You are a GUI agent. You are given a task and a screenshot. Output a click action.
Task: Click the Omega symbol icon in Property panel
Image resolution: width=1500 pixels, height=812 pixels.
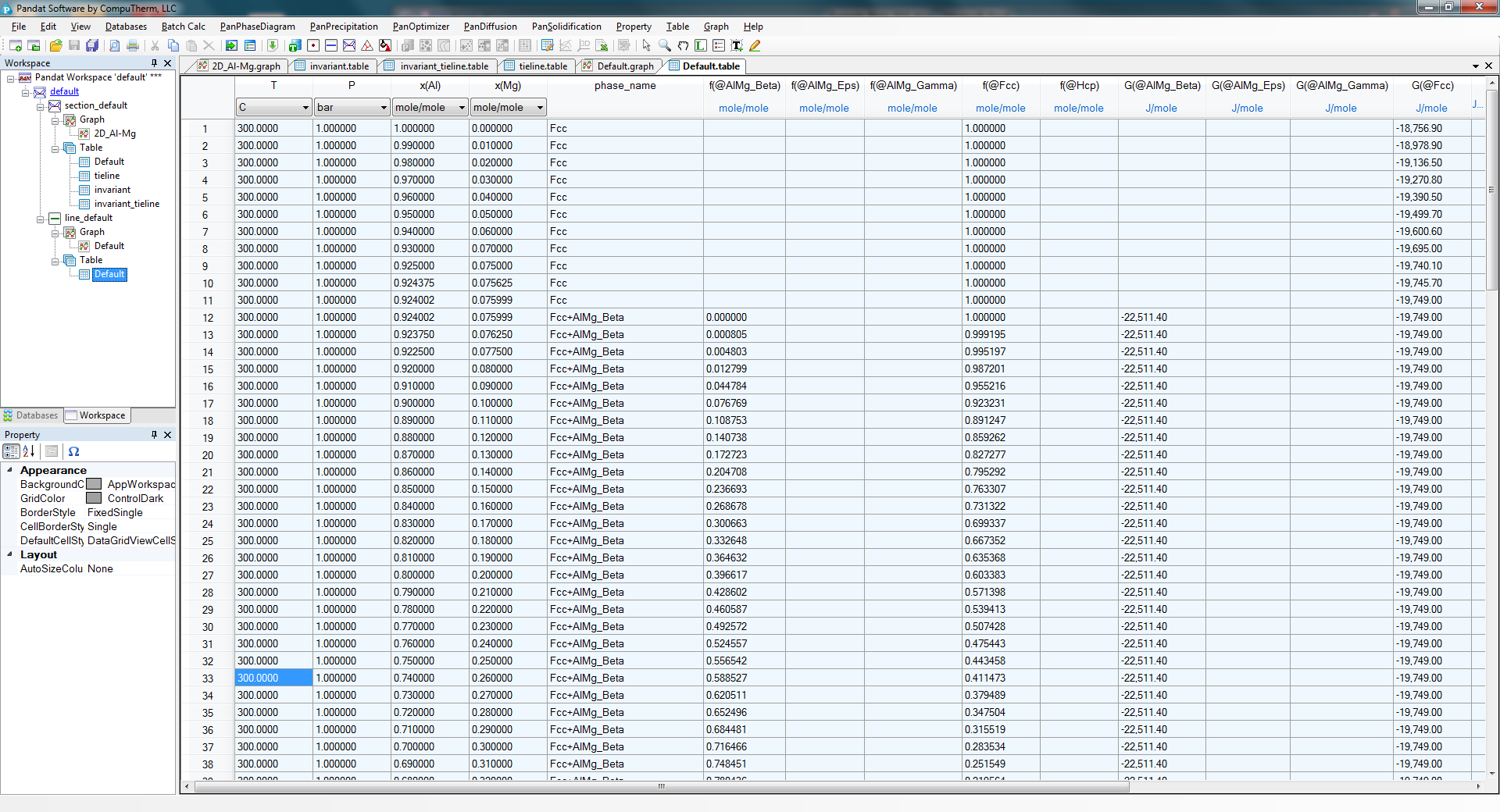point(73,451)
